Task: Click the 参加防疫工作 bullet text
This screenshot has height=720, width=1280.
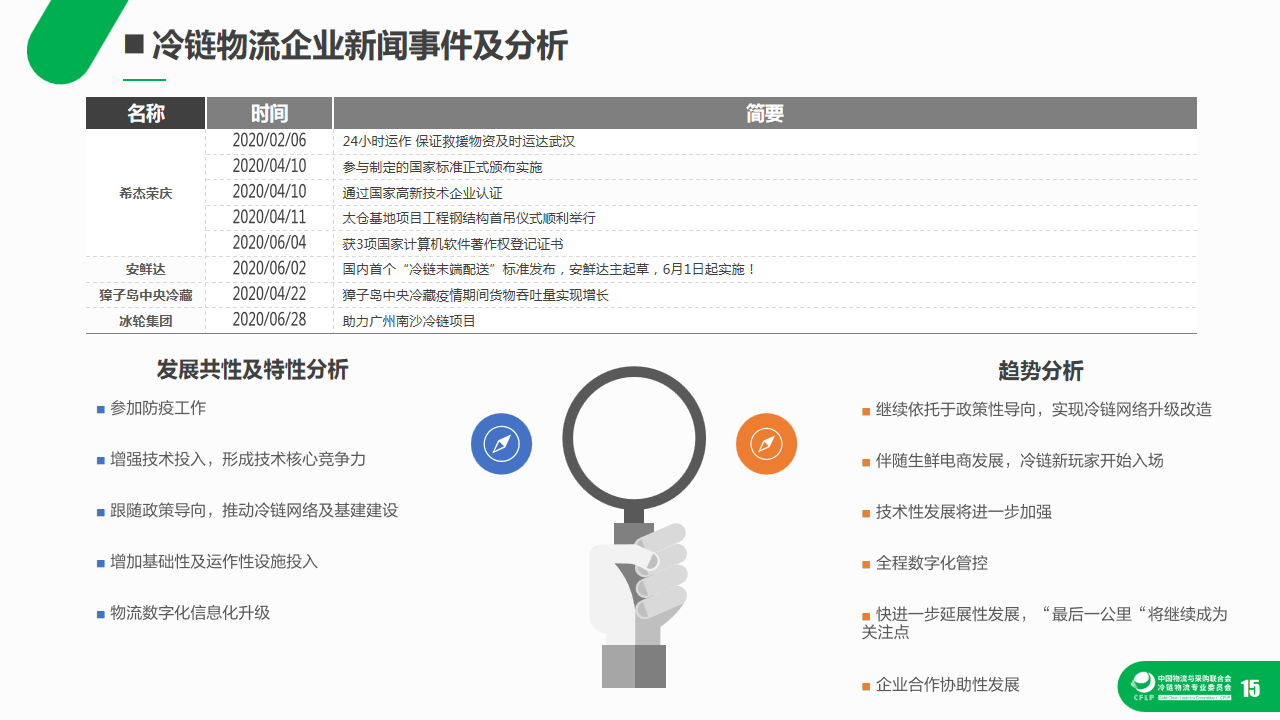Action: (x=158, y=408)
